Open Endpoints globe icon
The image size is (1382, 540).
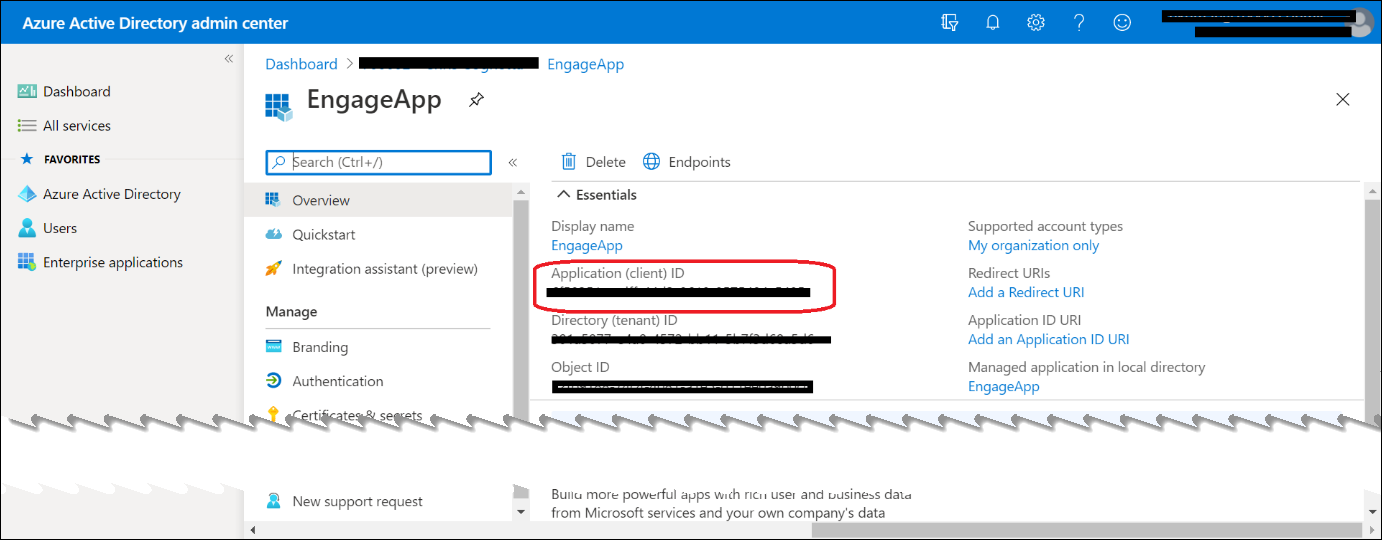point(652,162)
